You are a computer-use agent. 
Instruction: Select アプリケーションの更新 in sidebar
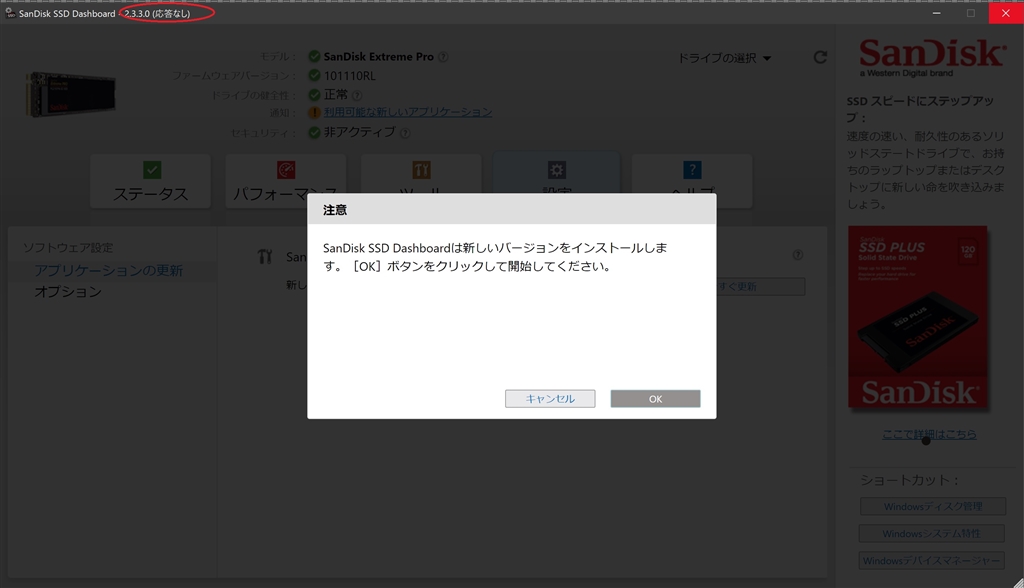108,270
